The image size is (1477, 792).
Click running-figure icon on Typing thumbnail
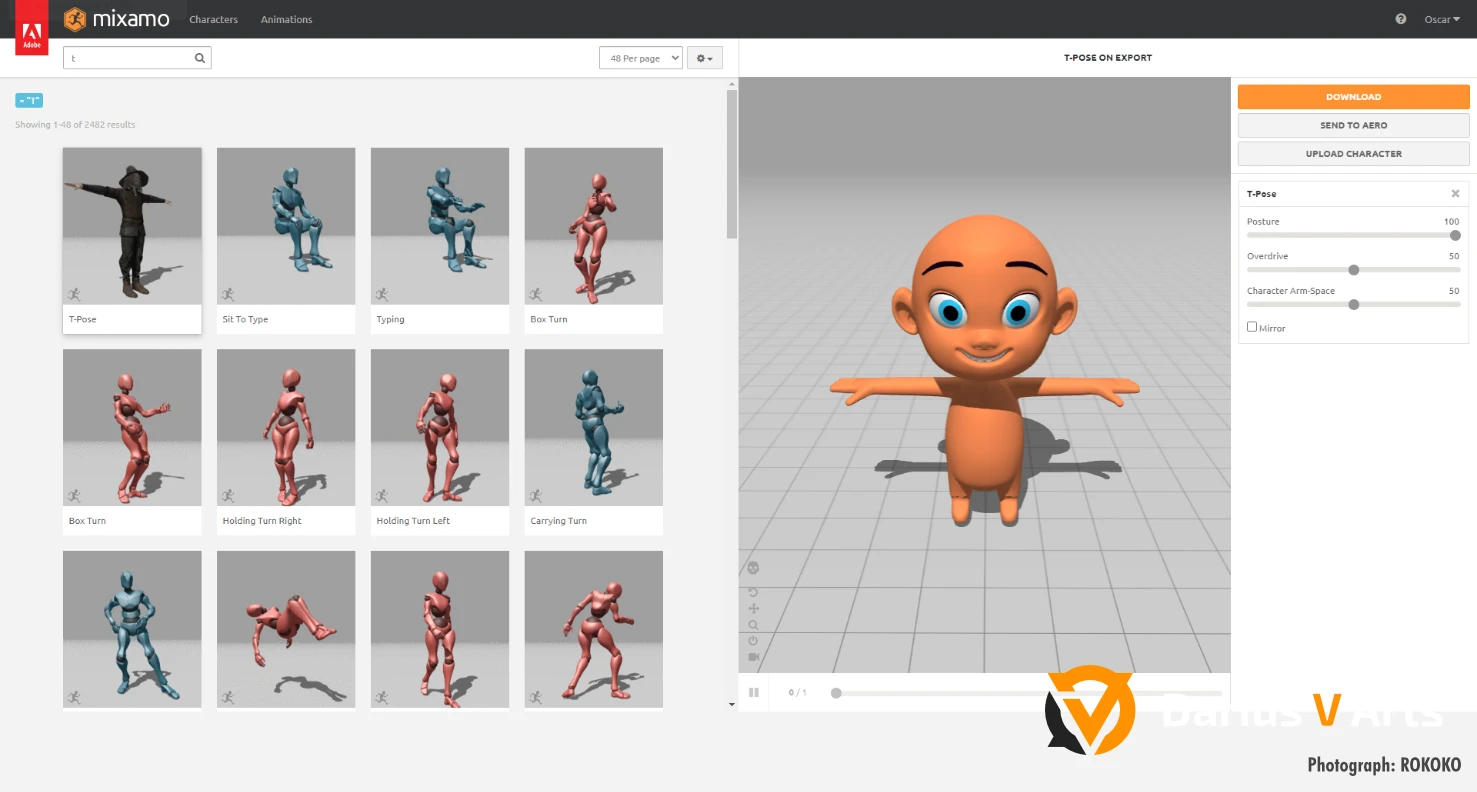click(x=382, y=294)
